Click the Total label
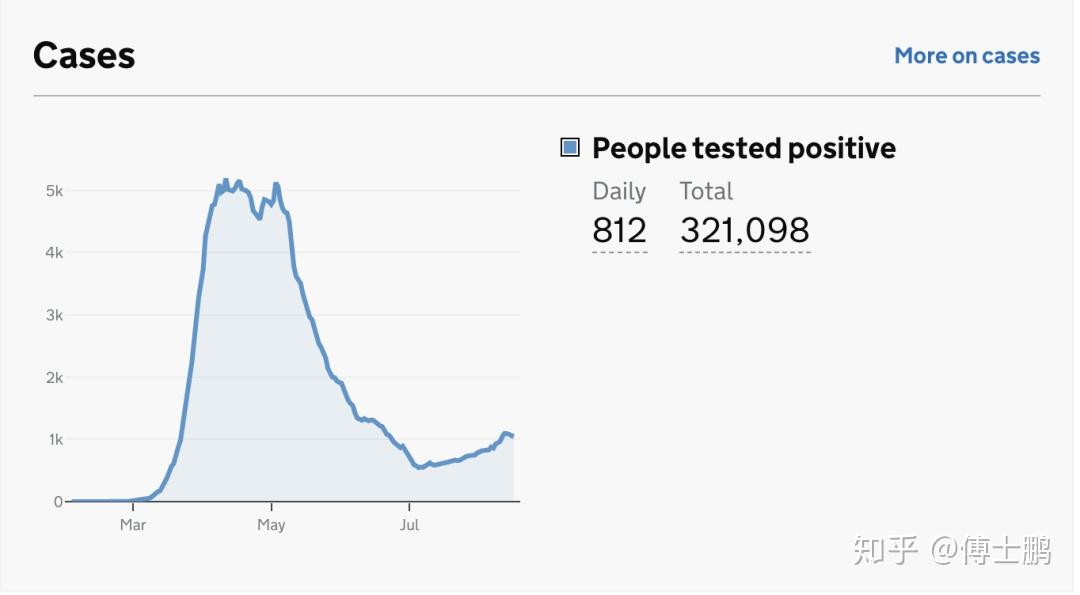Viewport: 1080px width, 595px height. [x=706, y=191]
